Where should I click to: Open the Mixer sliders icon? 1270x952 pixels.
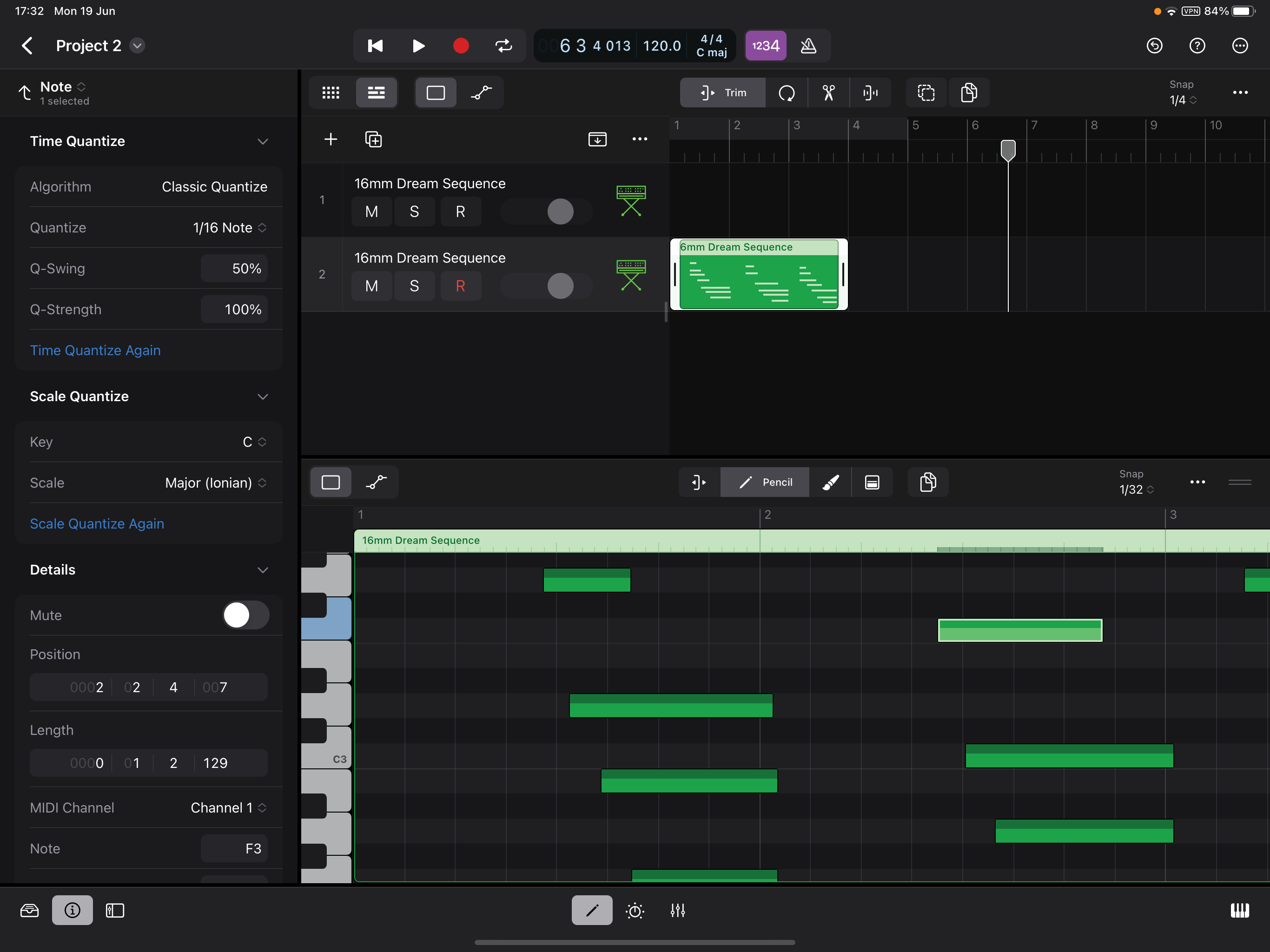(677, 910)
